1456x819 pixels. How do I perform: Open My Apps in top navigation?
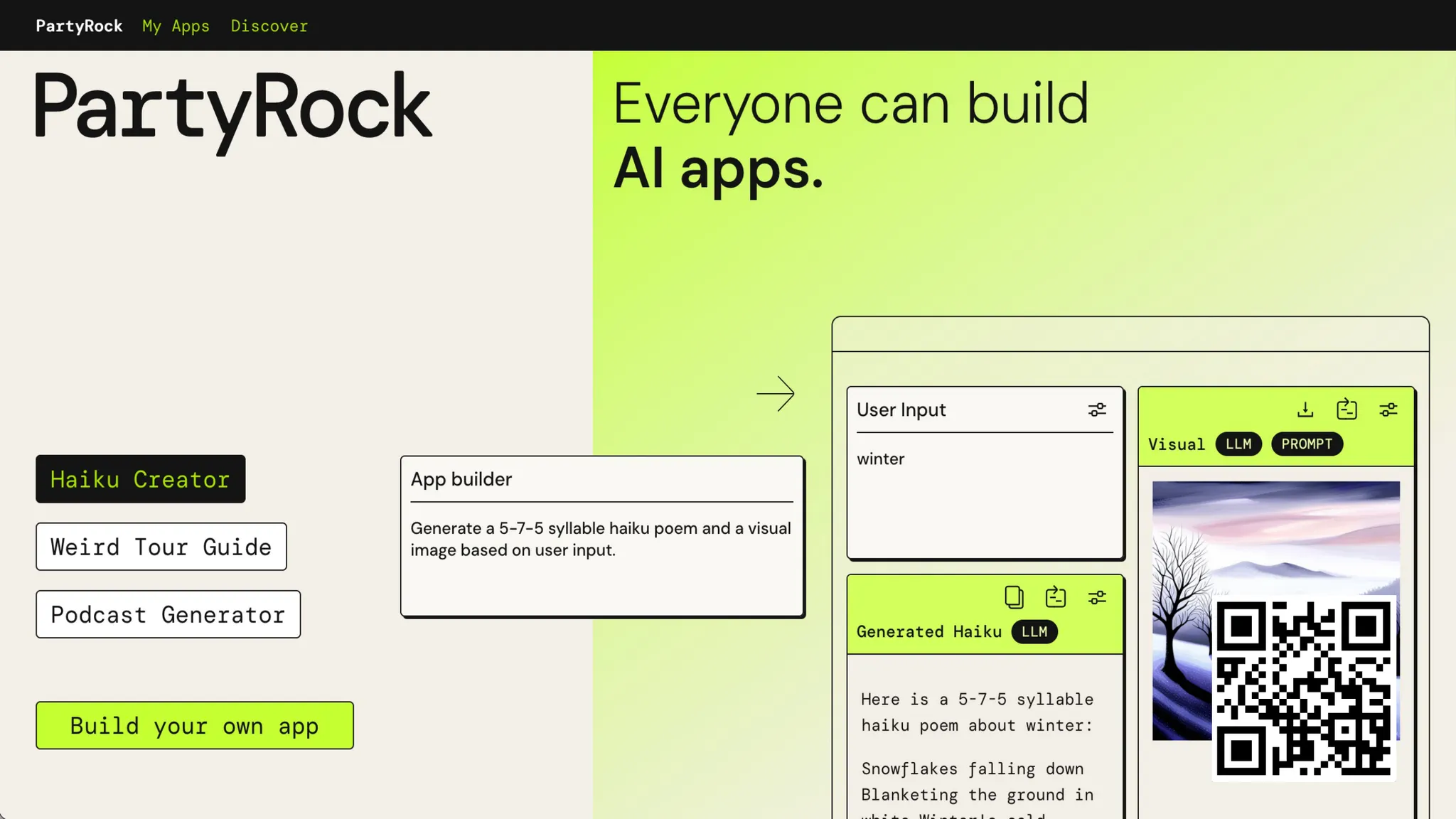coord(176,26)
